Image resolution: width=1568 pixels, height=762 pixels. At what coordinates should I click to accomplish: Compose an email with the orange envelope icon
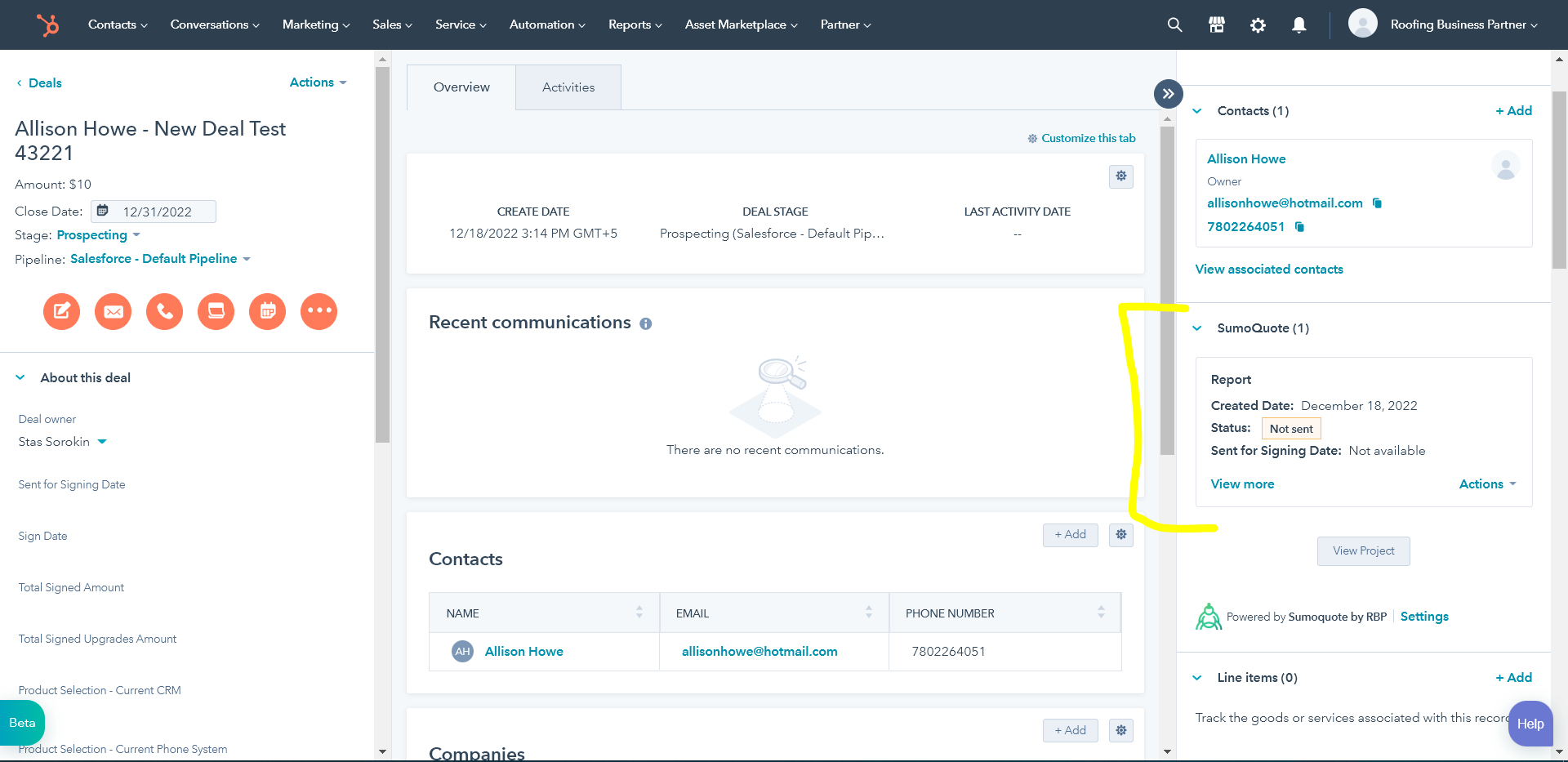click(x=113, y=311)
